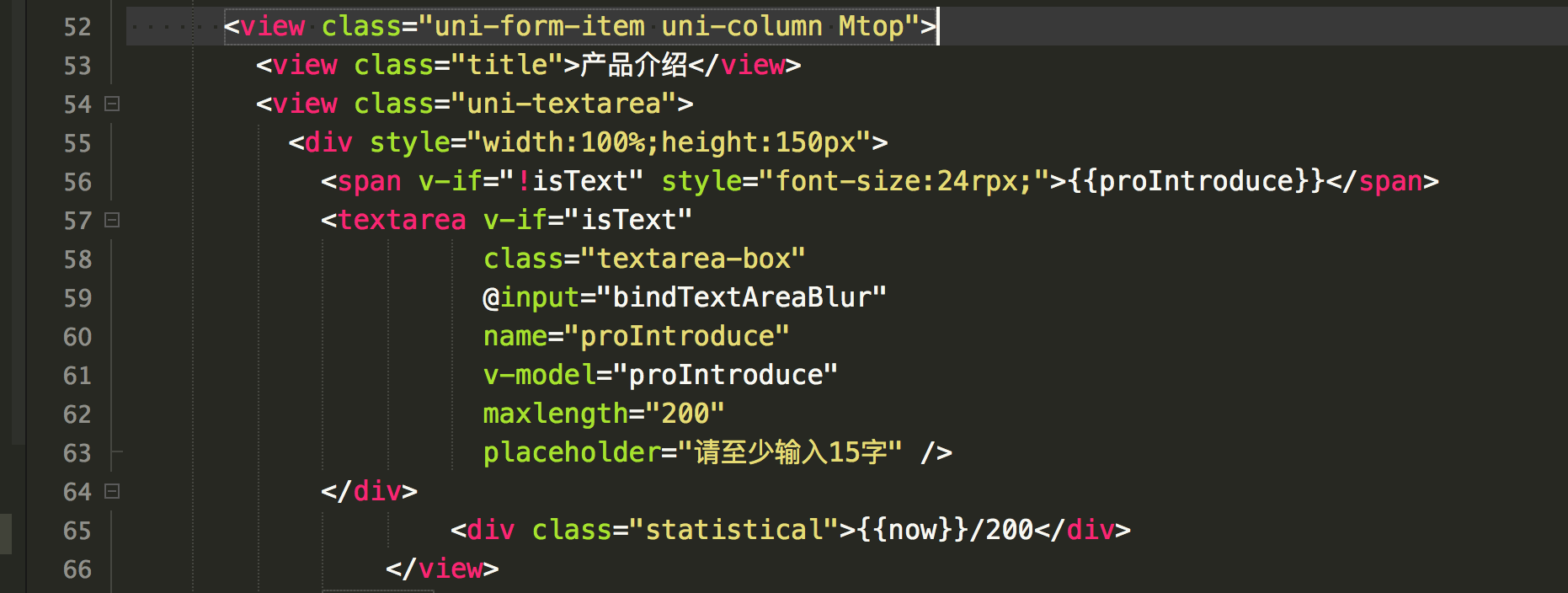The image size is (1568, 593).
Task: Click the closing </view> tag on line 66
Action: click(x=442, y=569)
